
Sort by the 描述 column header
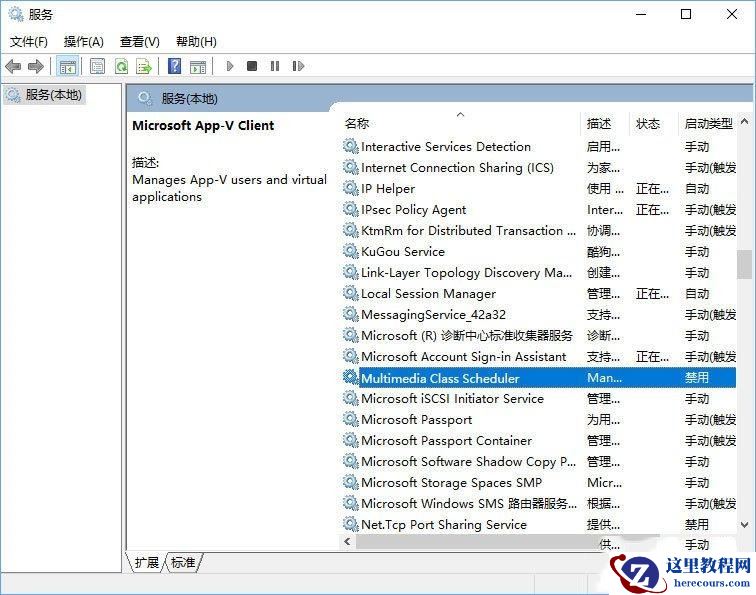(x=599, y=124)
